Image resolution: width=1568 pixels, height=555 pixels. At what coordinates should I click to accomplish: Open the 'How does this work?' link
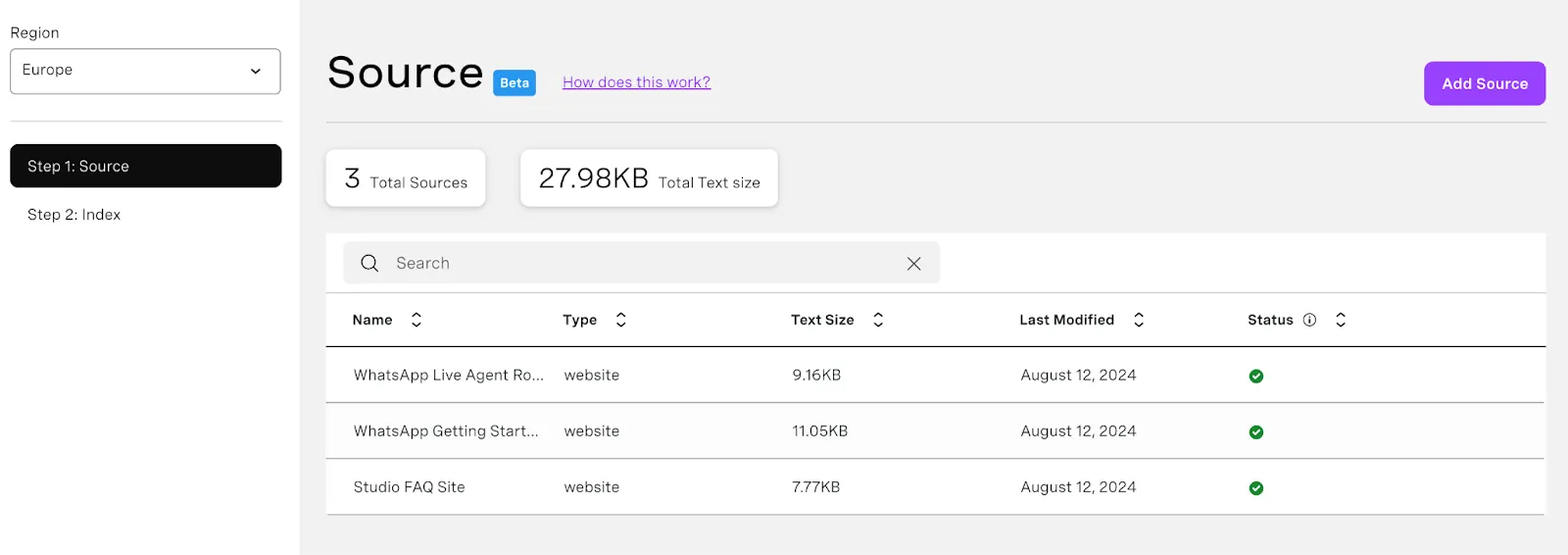pos(636,82)
